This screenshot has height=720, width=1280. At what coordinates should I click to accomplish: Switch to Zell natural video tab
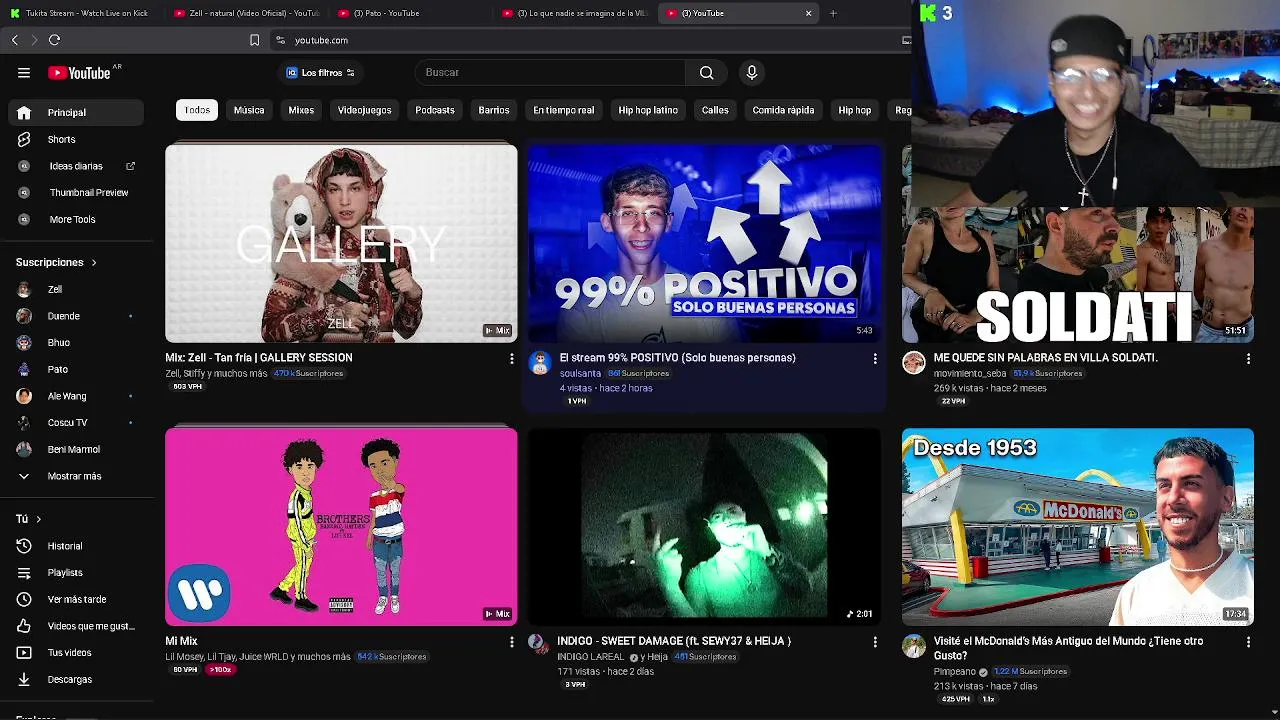click(245, 13)
